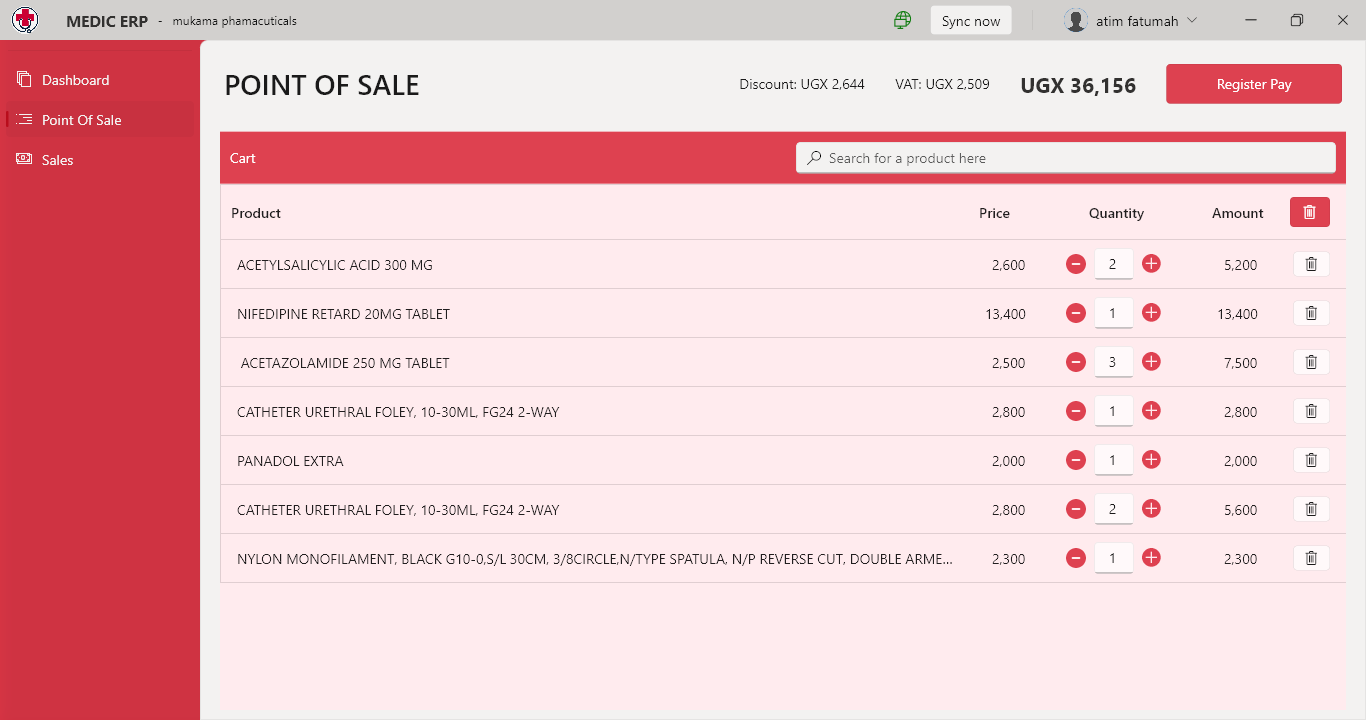Increase NYLON MONOFILAMENT quantity
This screenshot has height=720, width=1366.
pyautogui.click(x=1151, y=558)
